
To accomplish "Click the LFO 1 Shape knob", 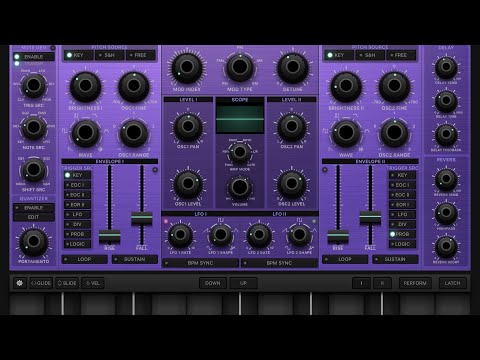I will pyautogui.click(x=220, y=235).
